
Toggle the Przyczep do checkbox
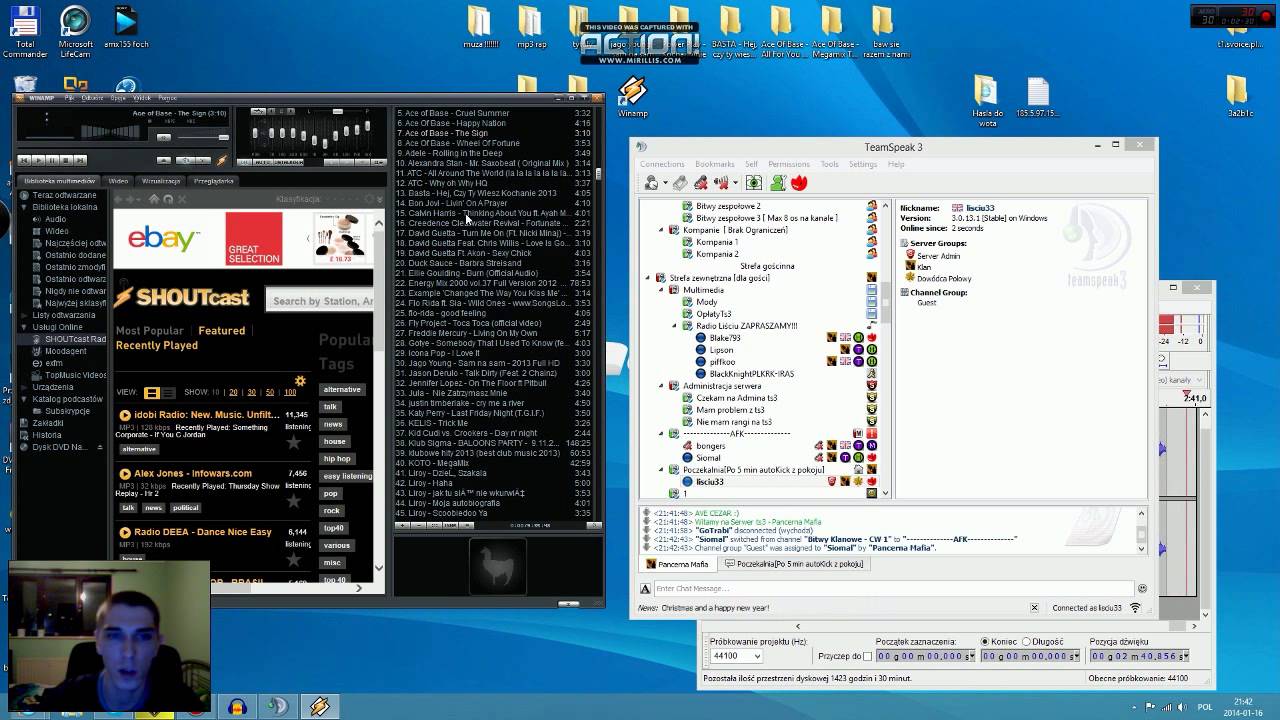867,656
